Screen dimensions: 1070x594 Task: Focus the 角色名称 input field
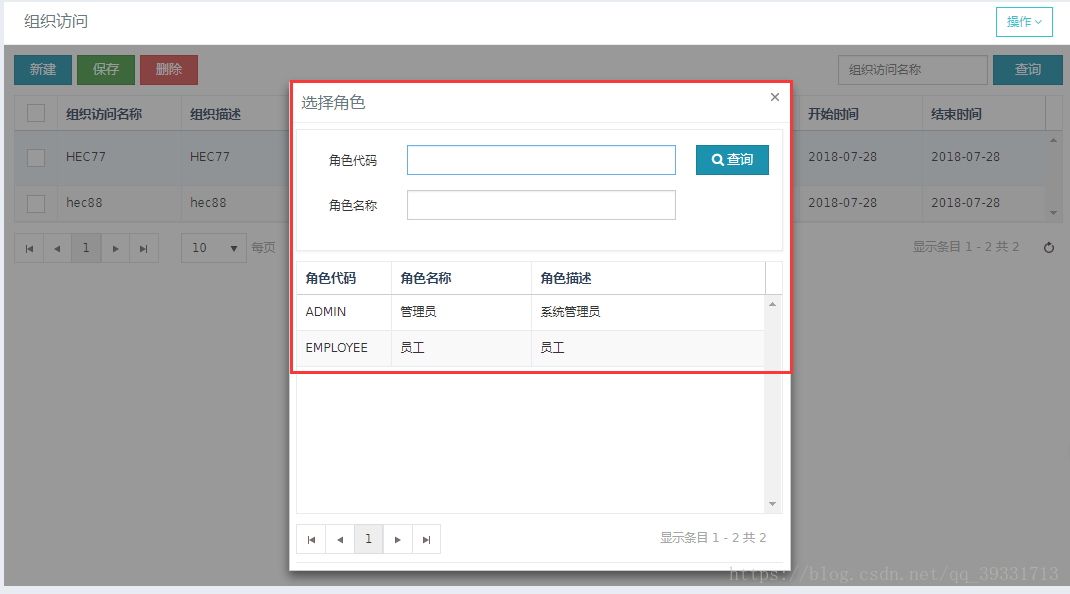541,205
